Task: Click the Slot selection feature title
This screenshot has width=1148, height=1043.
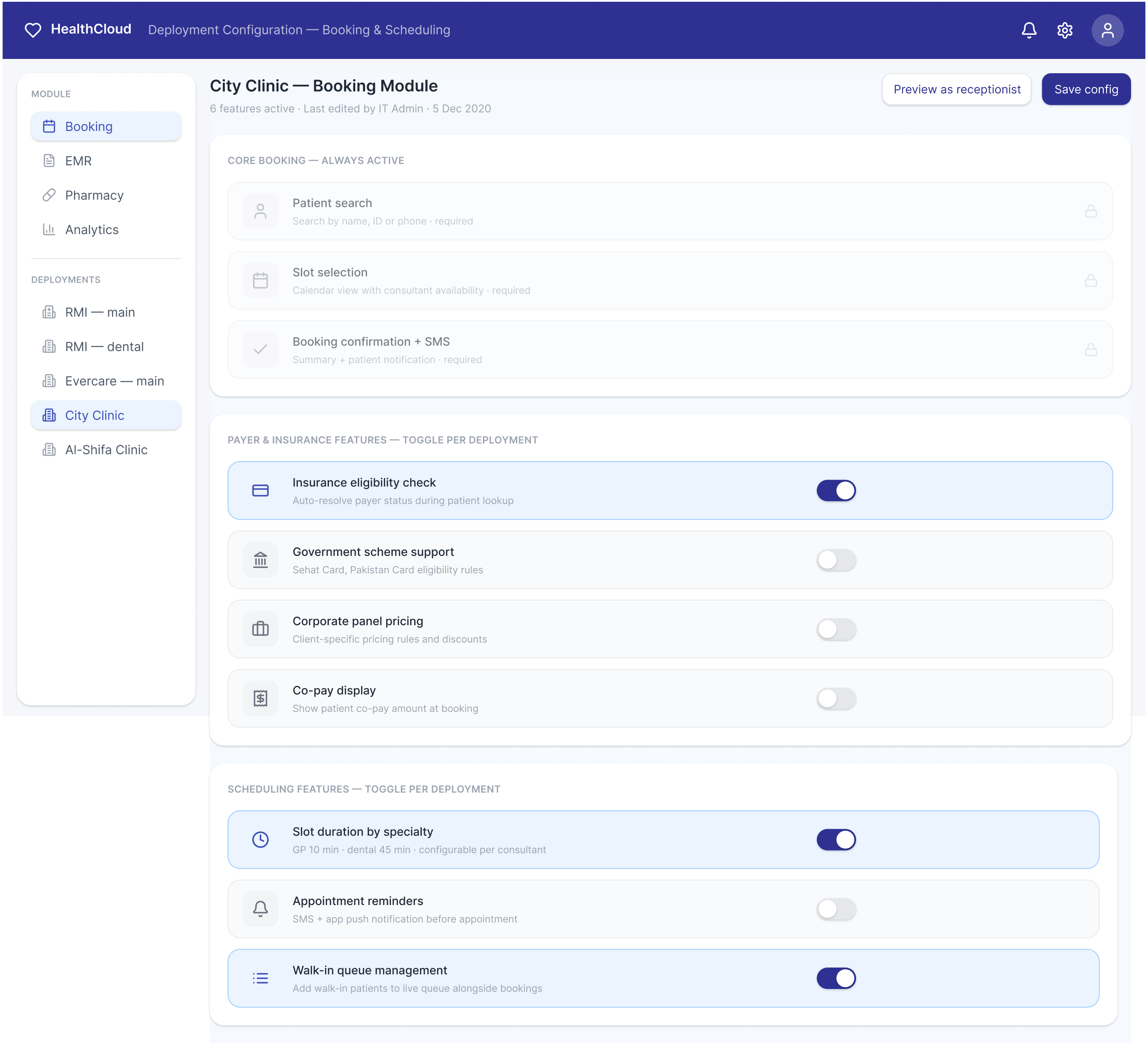Action: [x=330, y=272]
